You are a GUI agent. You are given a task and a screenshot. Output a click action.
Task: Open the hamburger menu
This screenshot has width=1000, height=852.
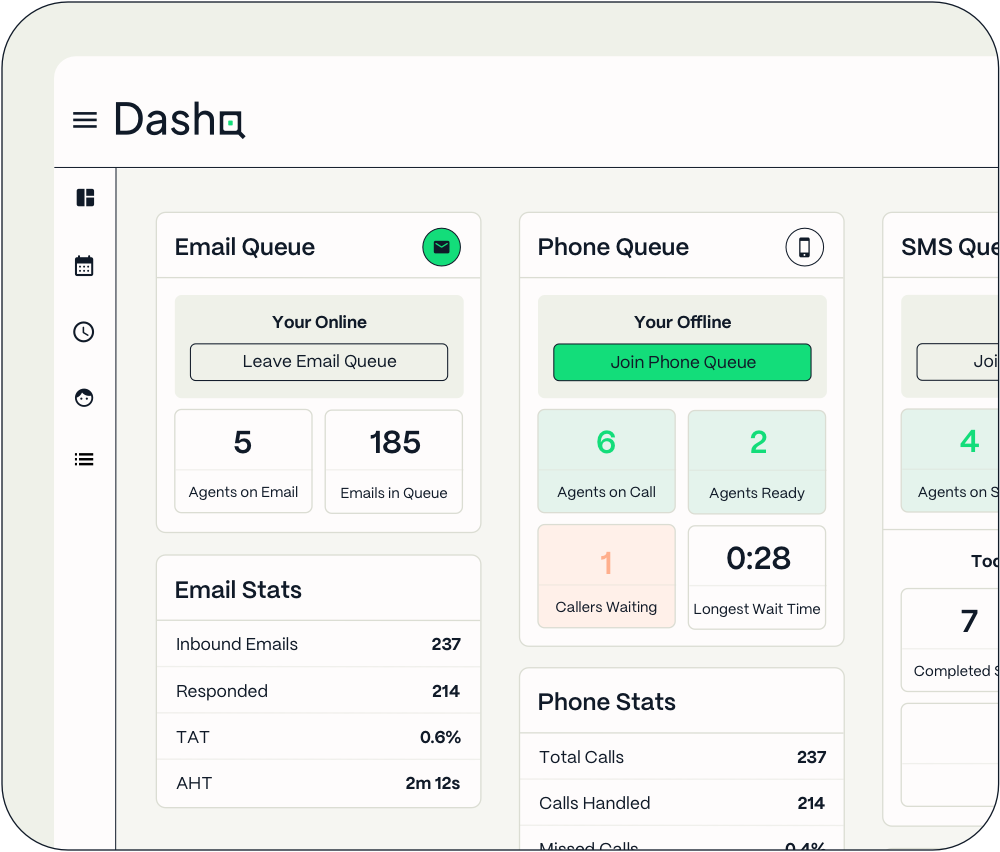point(85,120)
